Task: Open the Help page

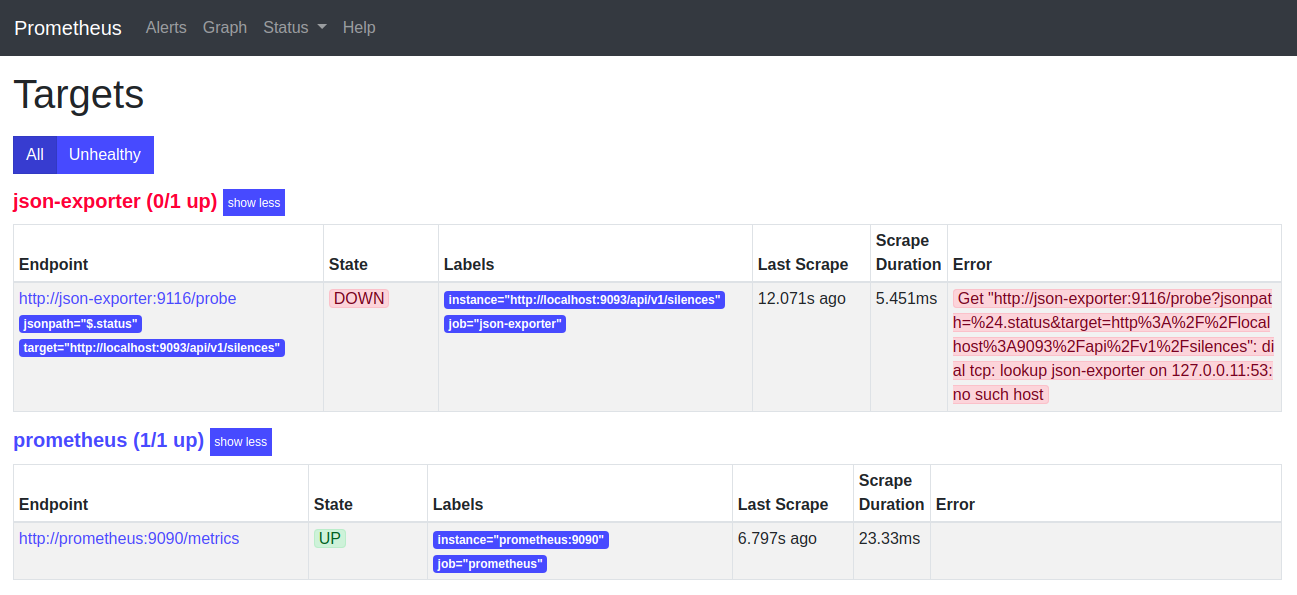Action: click(359, 28)
